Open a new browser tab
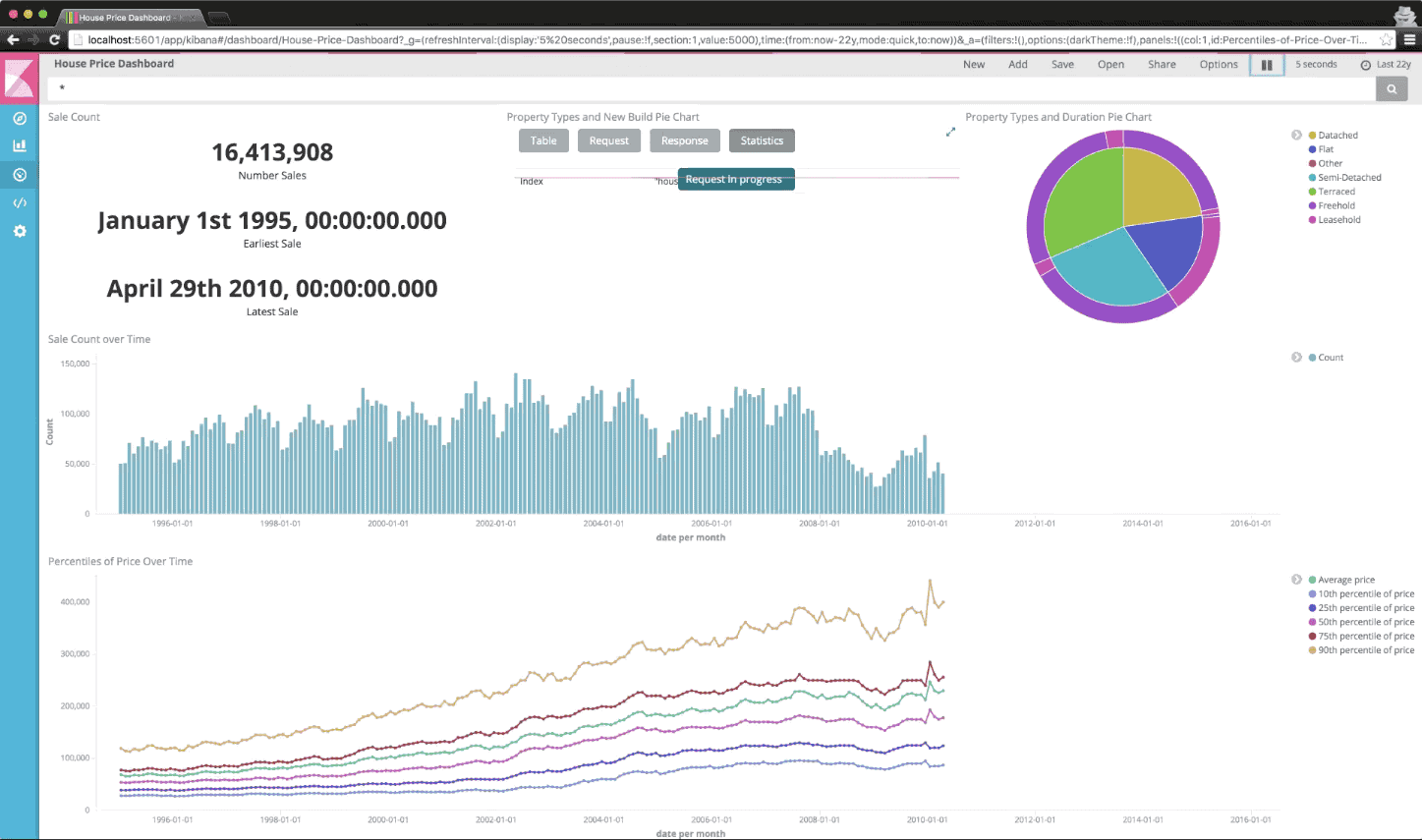1422x840 pixels. pos(218,18)
